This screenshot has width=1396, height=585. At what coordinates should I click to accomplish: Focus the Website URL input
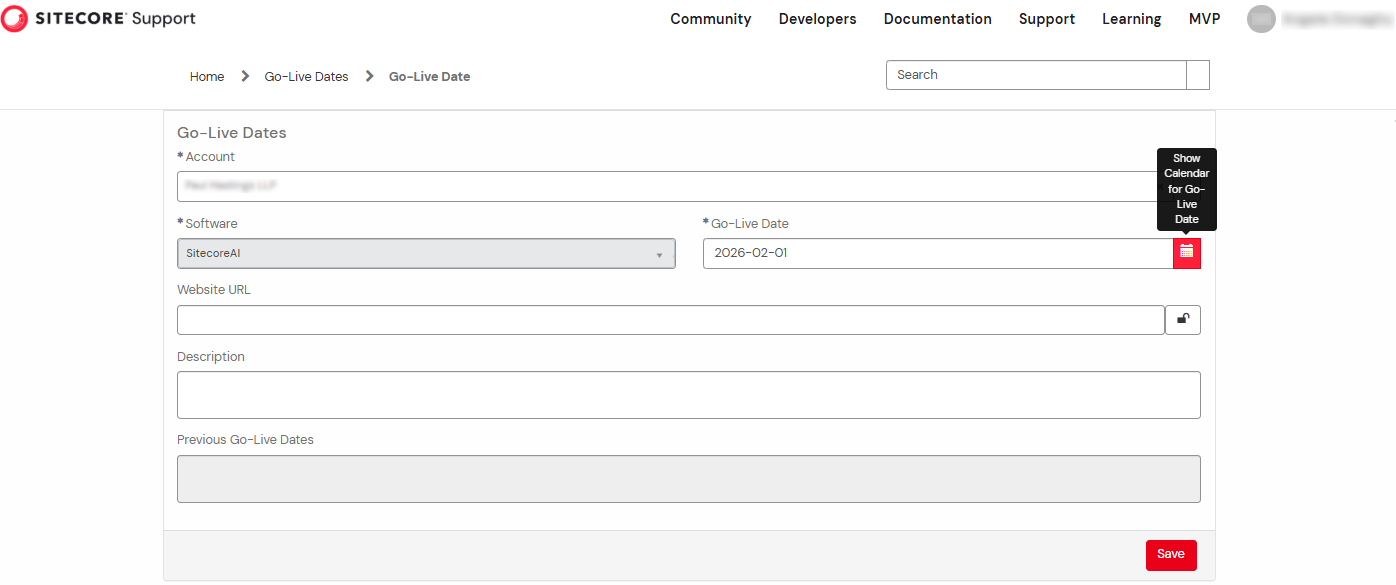(670, 320)
